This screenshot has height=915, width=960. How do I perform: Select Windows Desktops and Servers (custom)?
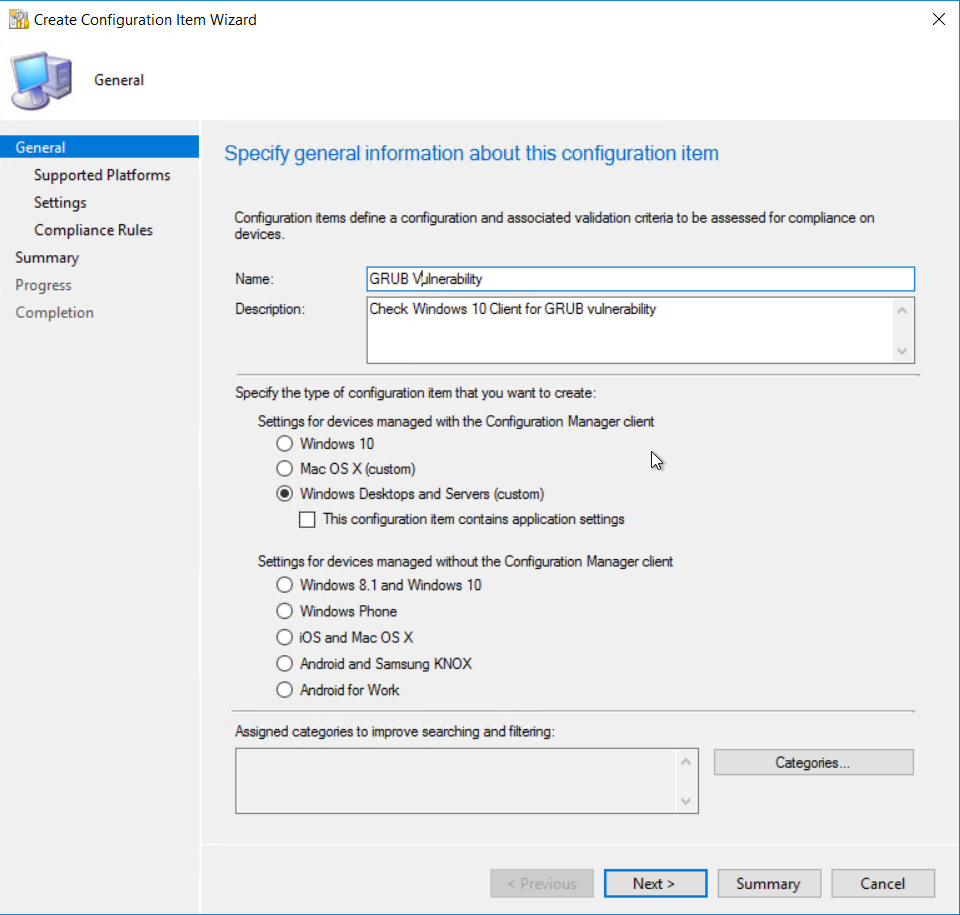pyautogui.click(x=285, y=494)
